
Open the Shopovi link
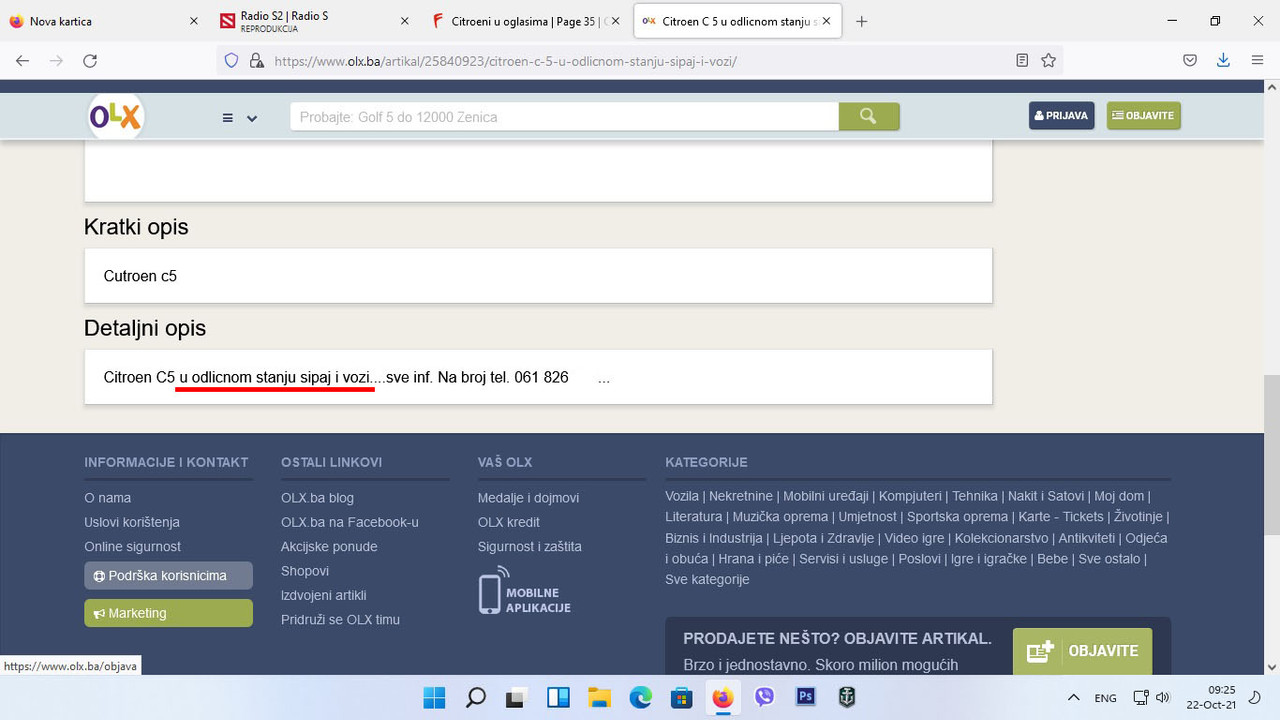[x=305, y=571]
